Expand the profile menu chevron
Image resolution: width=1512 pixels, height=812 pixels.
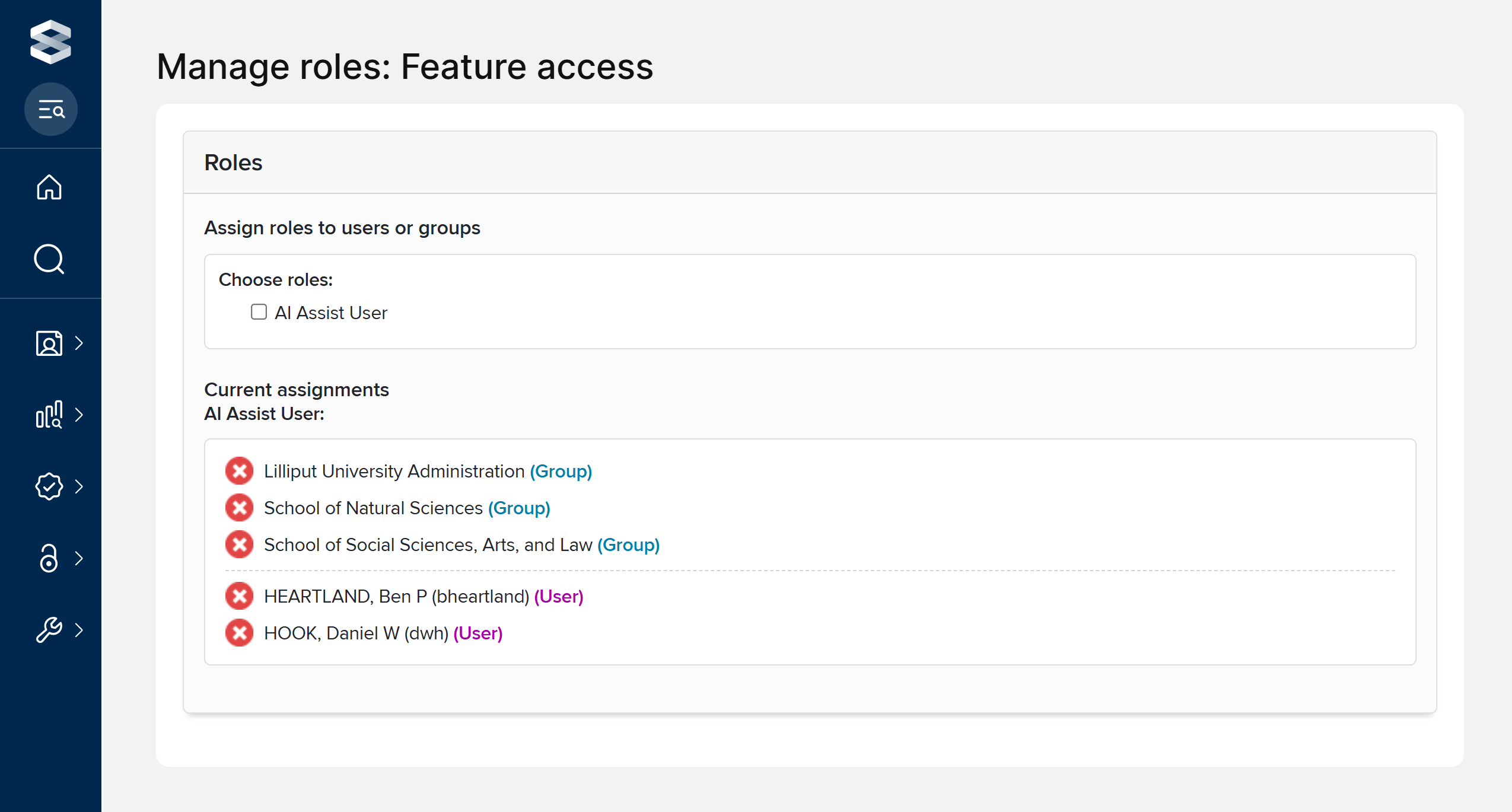(79, 343)
